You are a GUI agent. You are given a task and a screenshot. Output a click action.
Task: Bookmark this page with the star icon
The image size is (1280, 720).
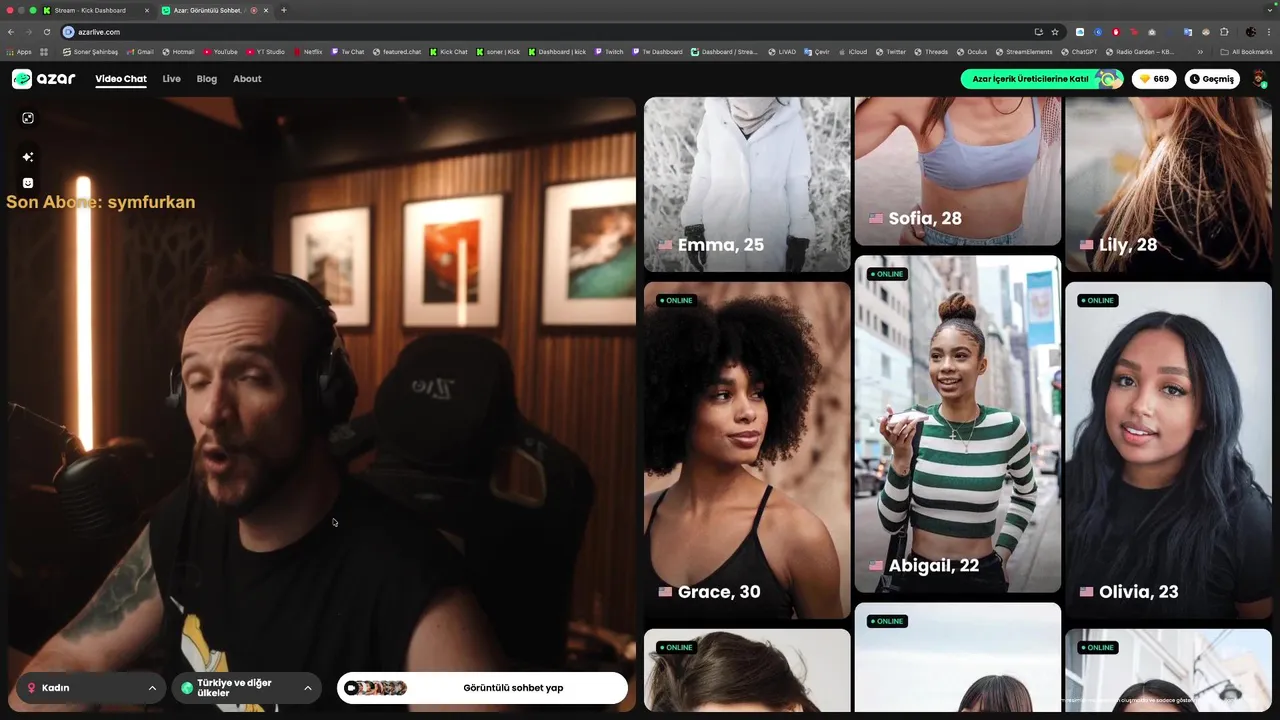point(1055,32)
